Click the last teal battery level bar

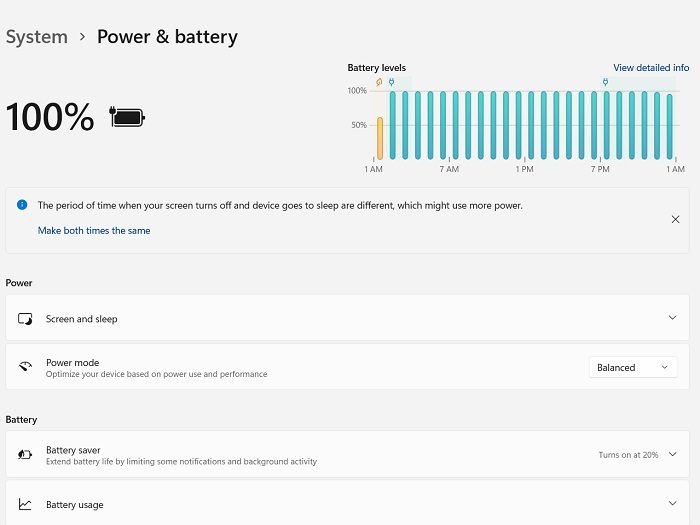(x=669, y=127)
